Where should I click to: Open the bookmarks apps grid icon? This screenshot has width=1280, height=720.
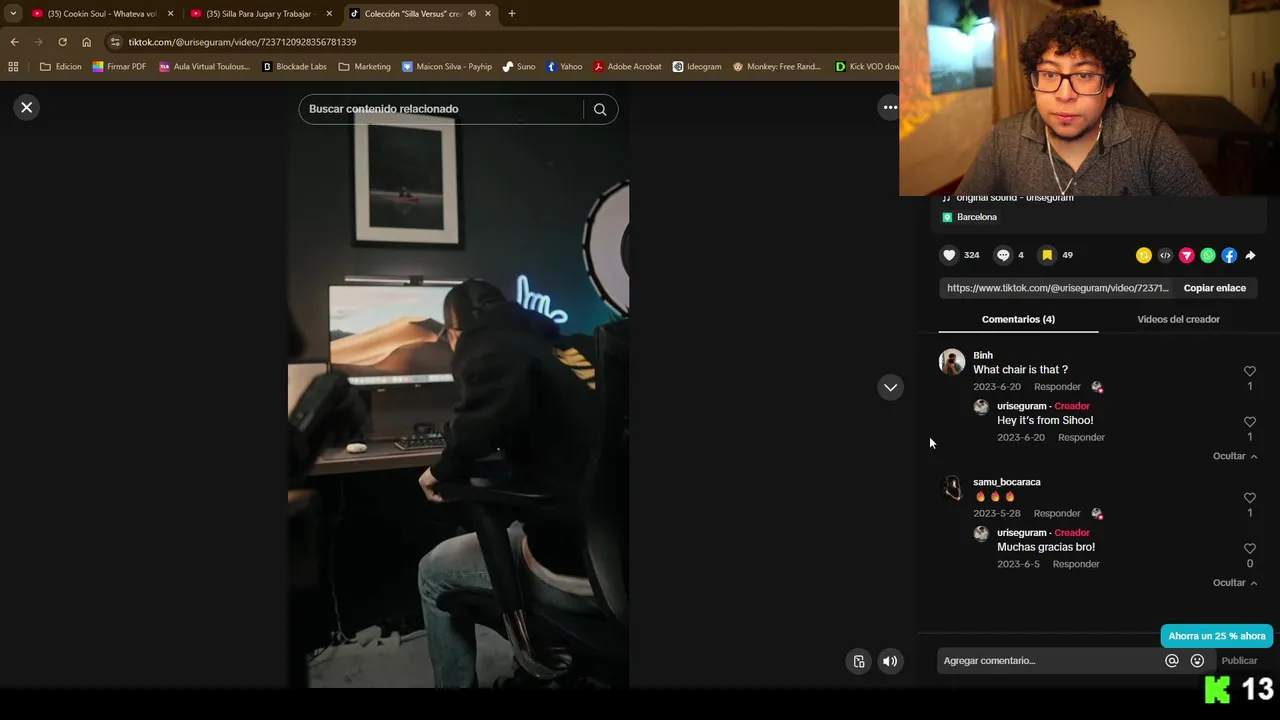click(x=13, y=67)
